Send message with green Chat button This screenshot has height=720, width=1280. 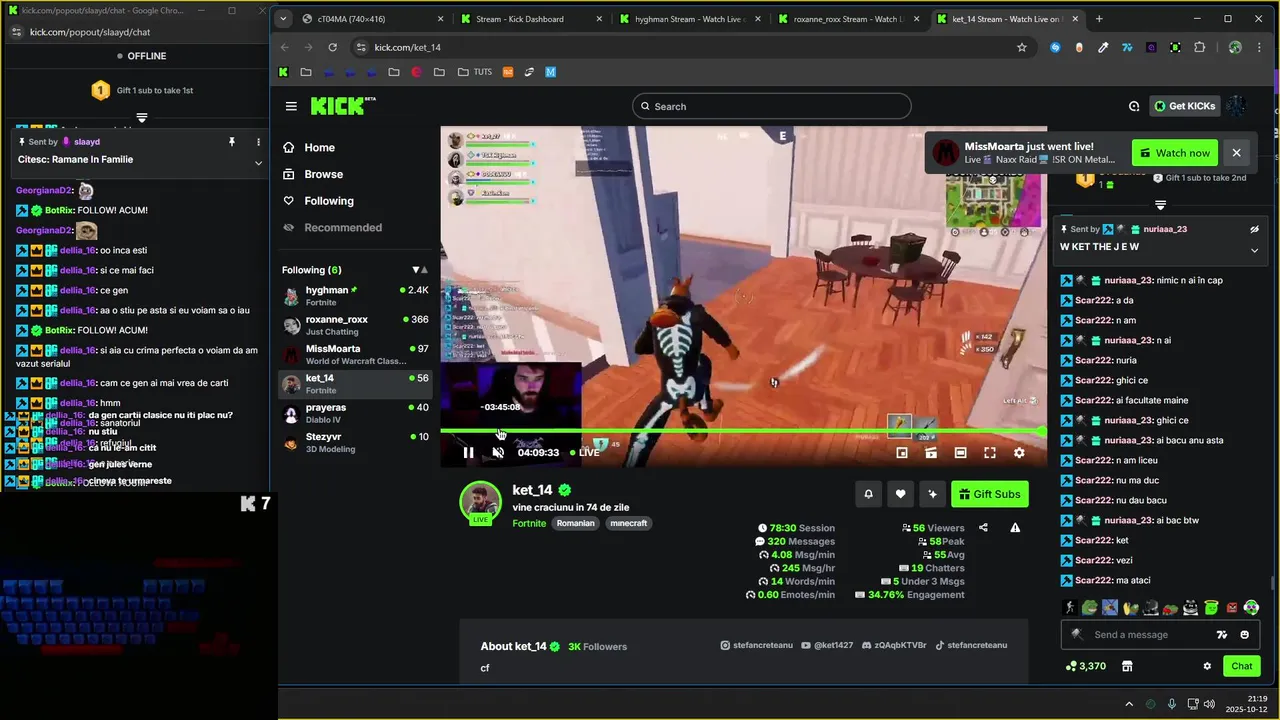click(1241, 666)
